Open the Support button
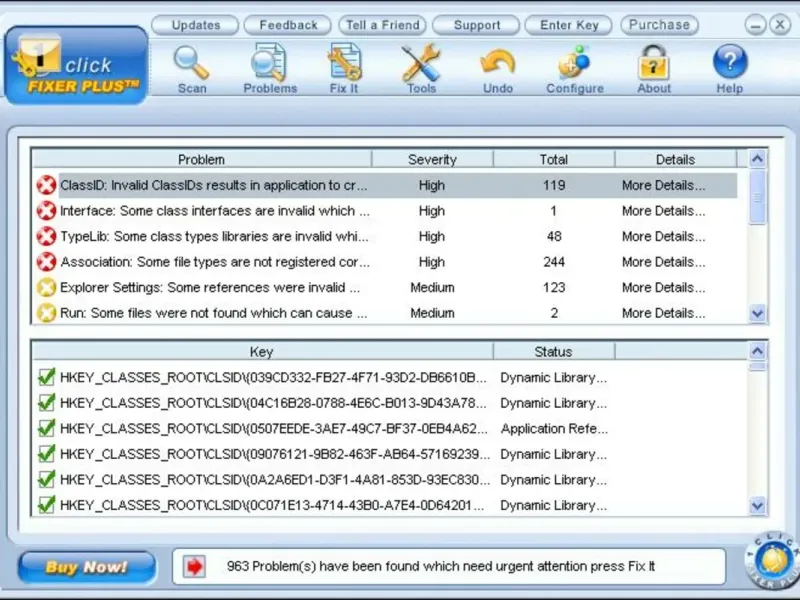Screen dimensions: 800x600 [x=477, y=25]
